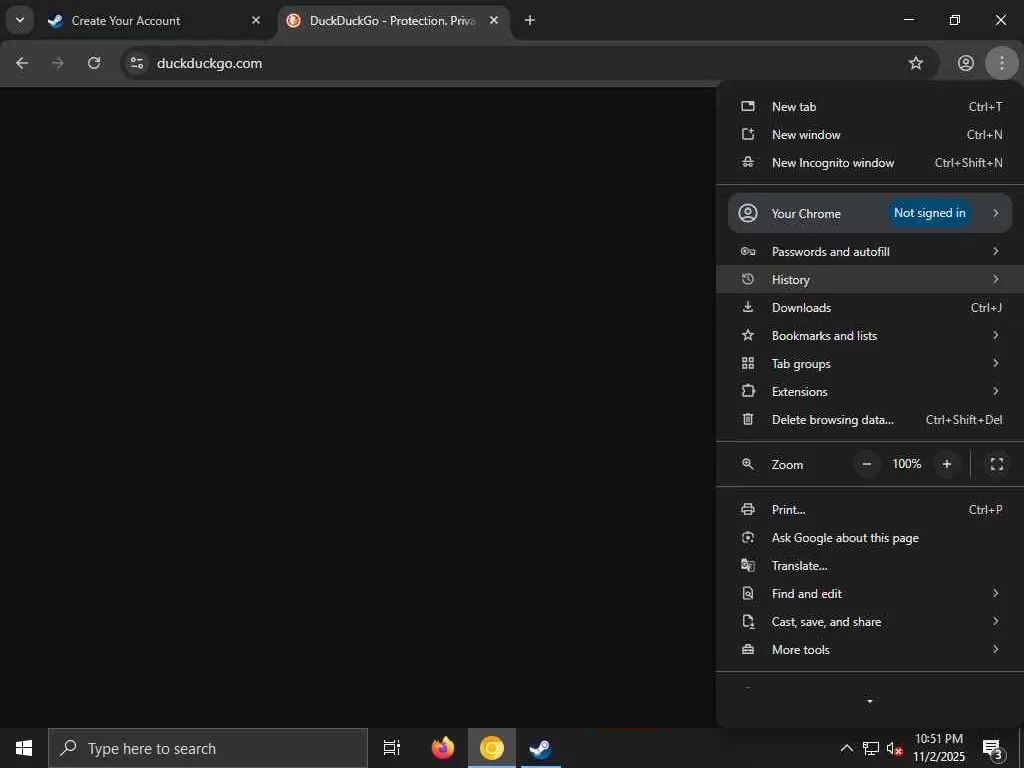The height and width of the screenshot is (768, 1024).
Task: Open the network tray icon
Action: pyautogui.click(x=871, y=748)
